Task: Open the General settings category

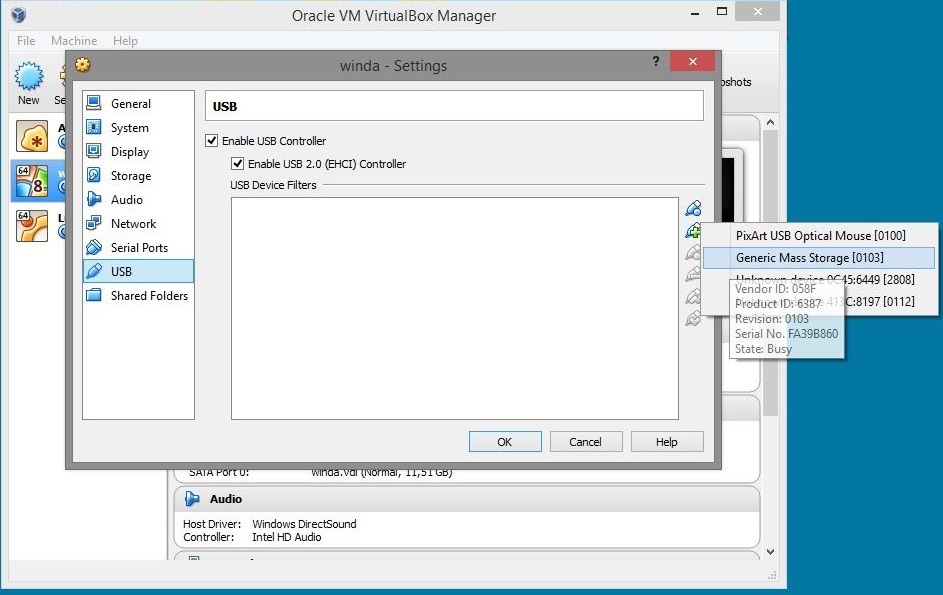Action: point(138,103)
